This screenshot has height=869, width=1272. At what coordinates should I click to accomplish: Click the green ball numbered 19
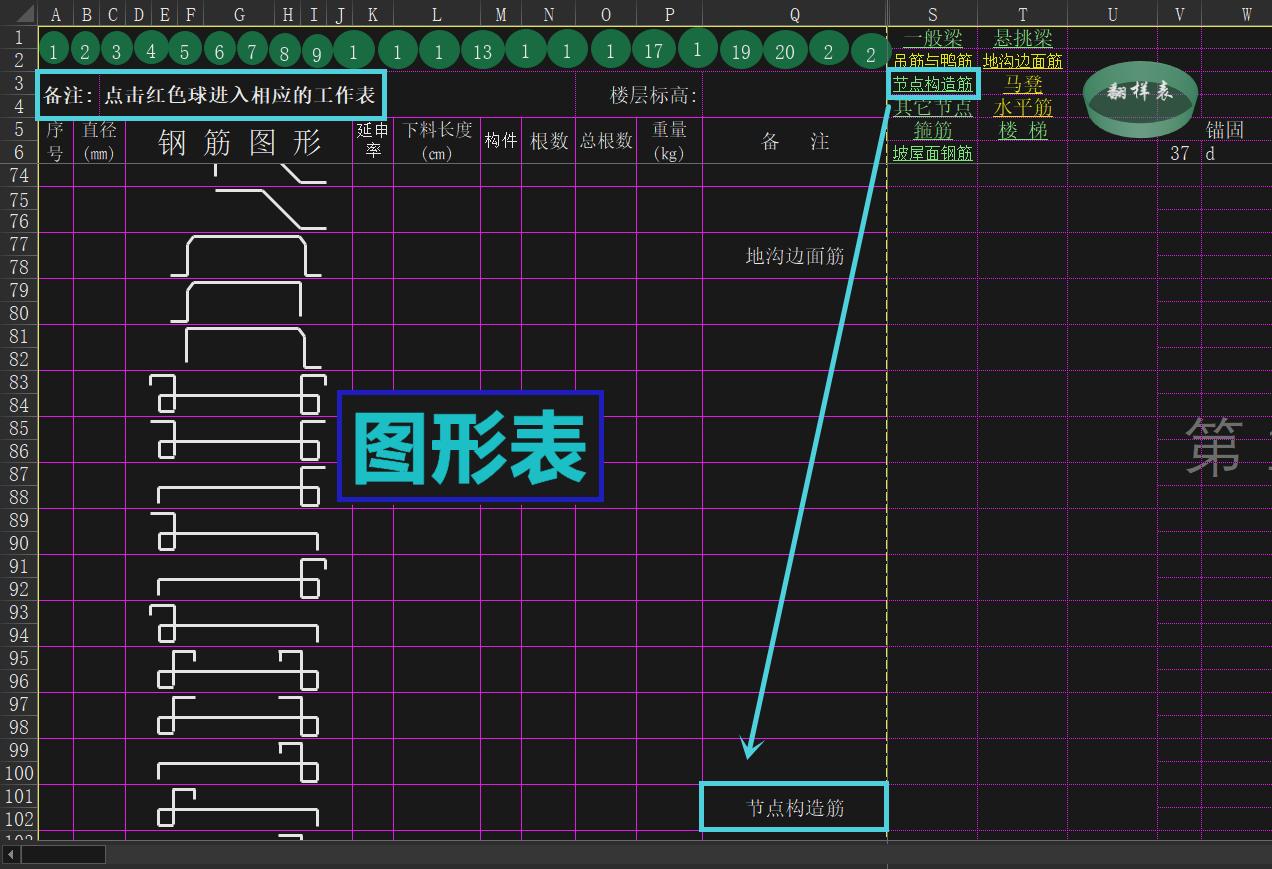coord(741,49)
